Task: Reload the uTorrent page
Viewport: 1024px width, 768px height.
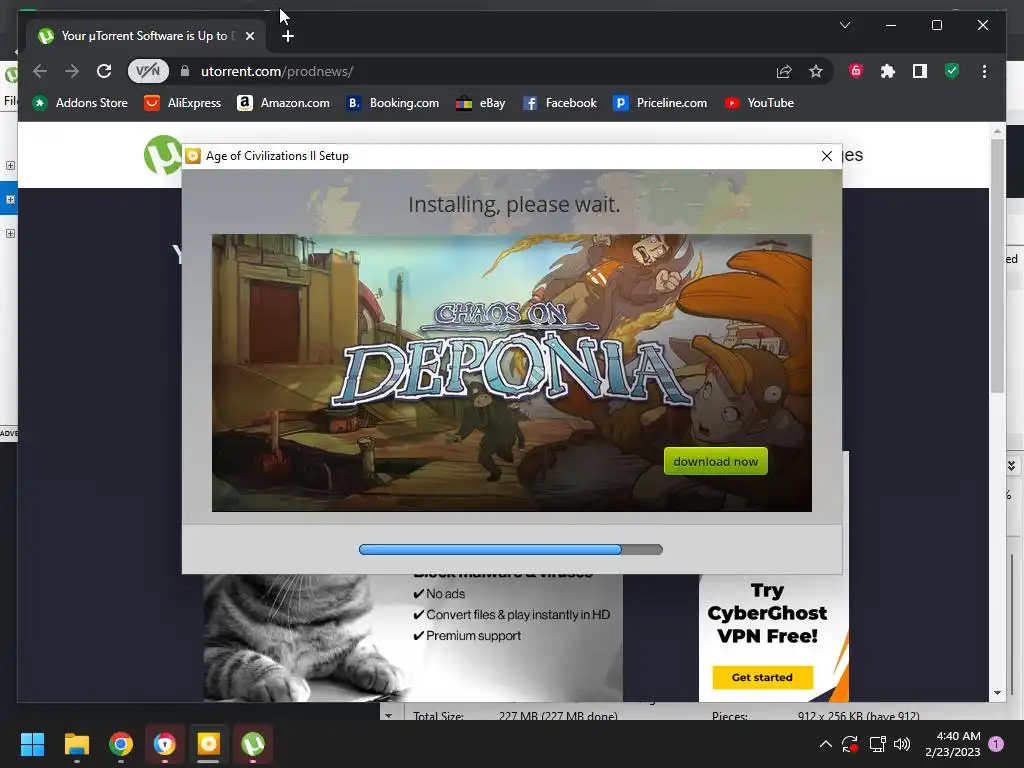Action: tap(104, 71)
